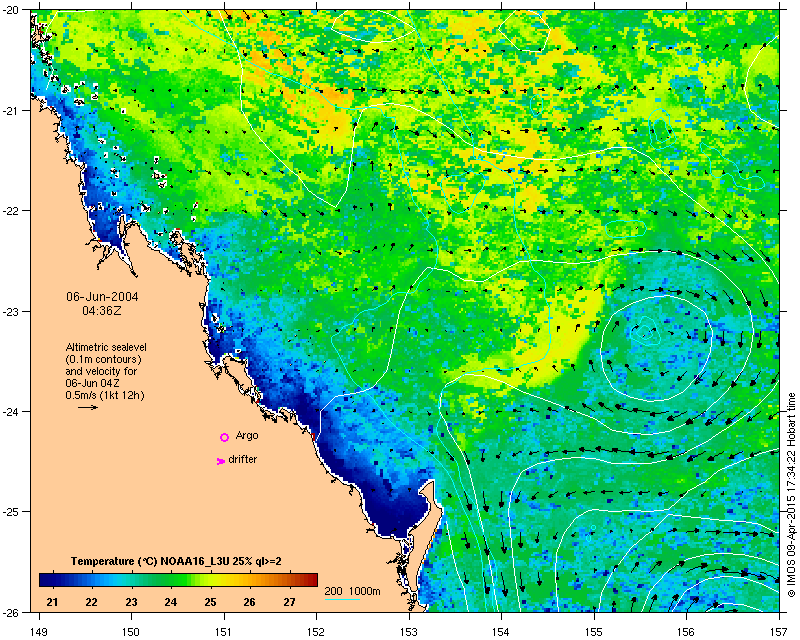Click the date text 06-Jun-2004
This screenshot has width=800, height=640.
point(102,297)
